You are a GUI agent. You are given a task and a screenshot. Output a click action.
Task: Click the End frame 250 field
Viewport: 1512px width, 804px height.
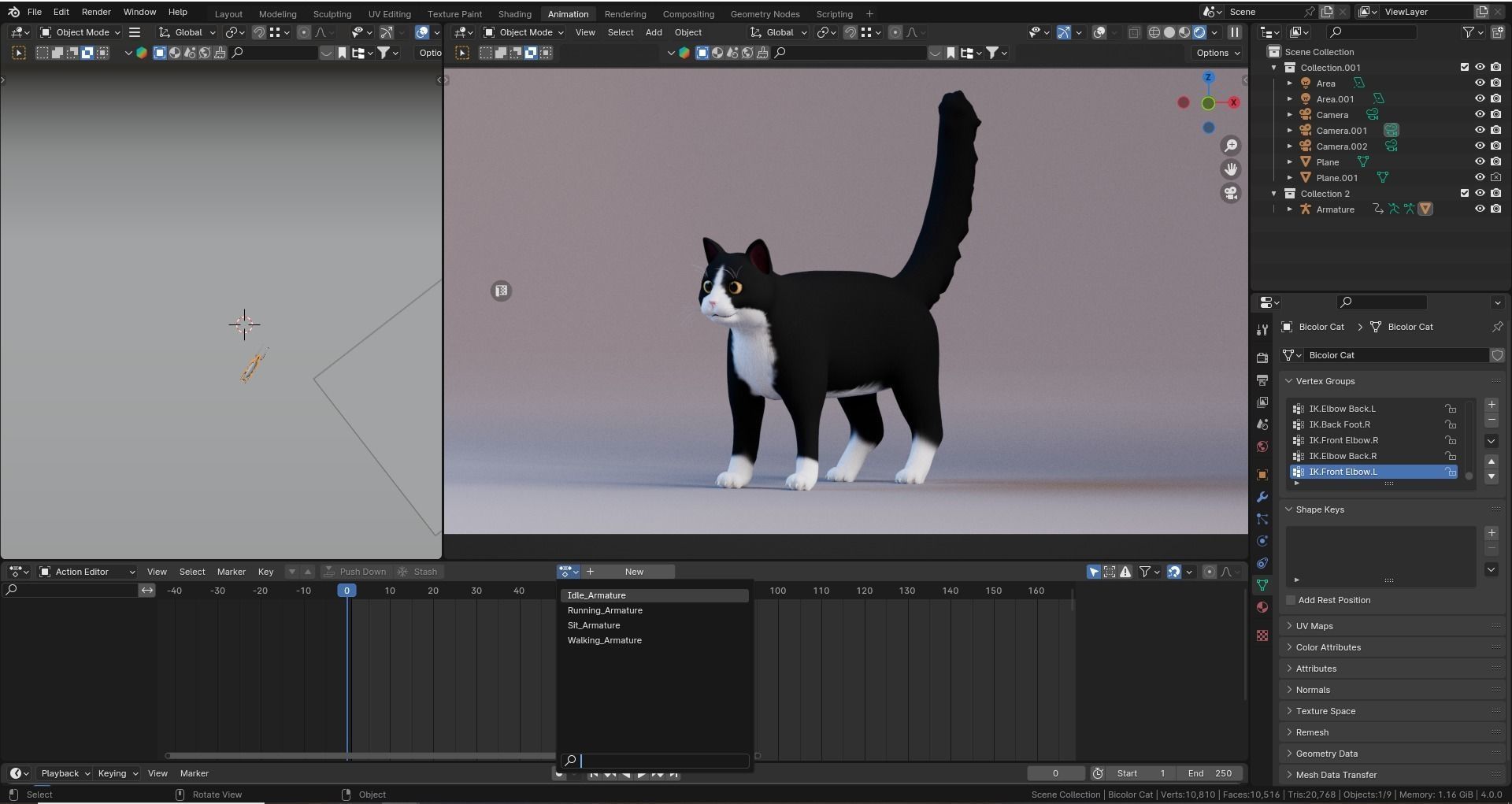(1211, 773)
